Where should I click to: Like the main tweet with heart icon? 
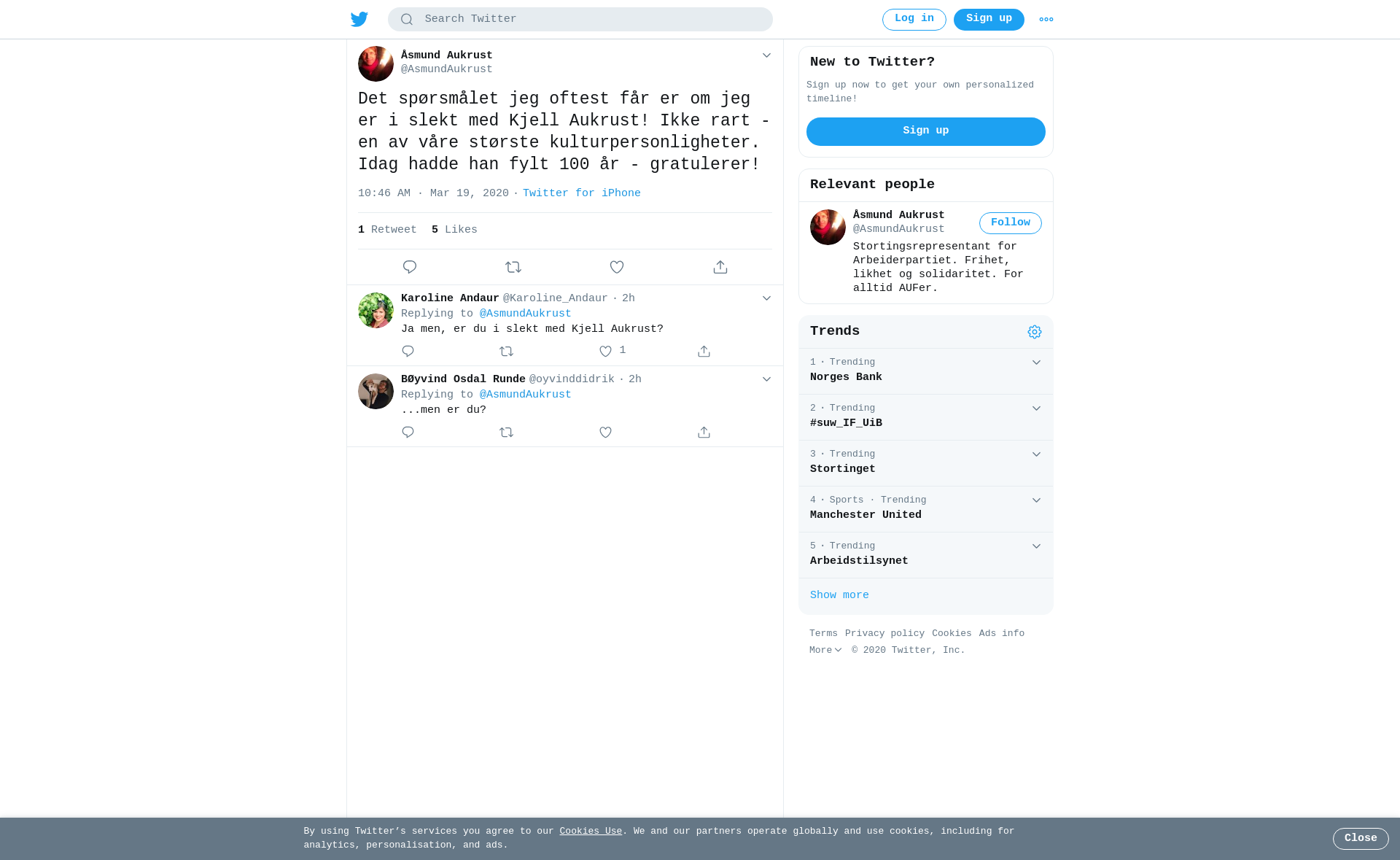[617, 267]
